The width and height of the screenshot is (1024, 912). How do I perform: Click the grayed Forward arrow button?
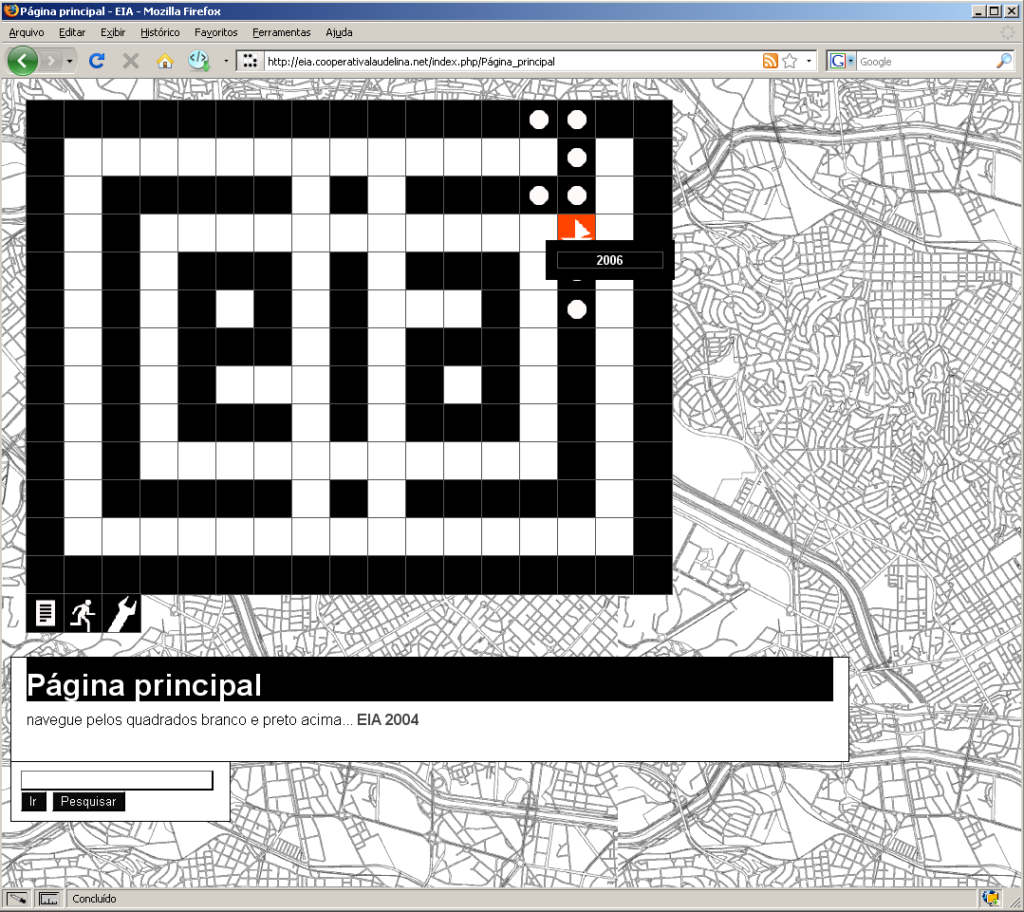click(x=51, y=61)
